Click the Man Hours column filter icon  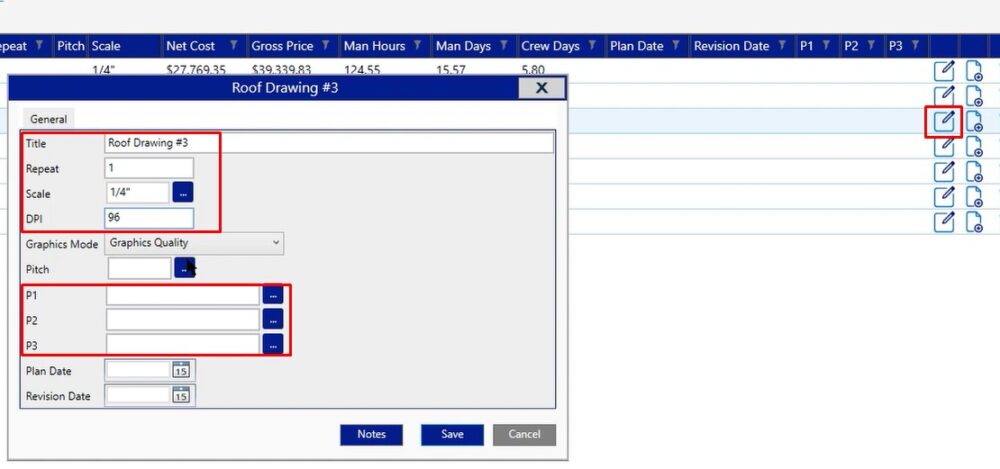(x=418, y=46)
